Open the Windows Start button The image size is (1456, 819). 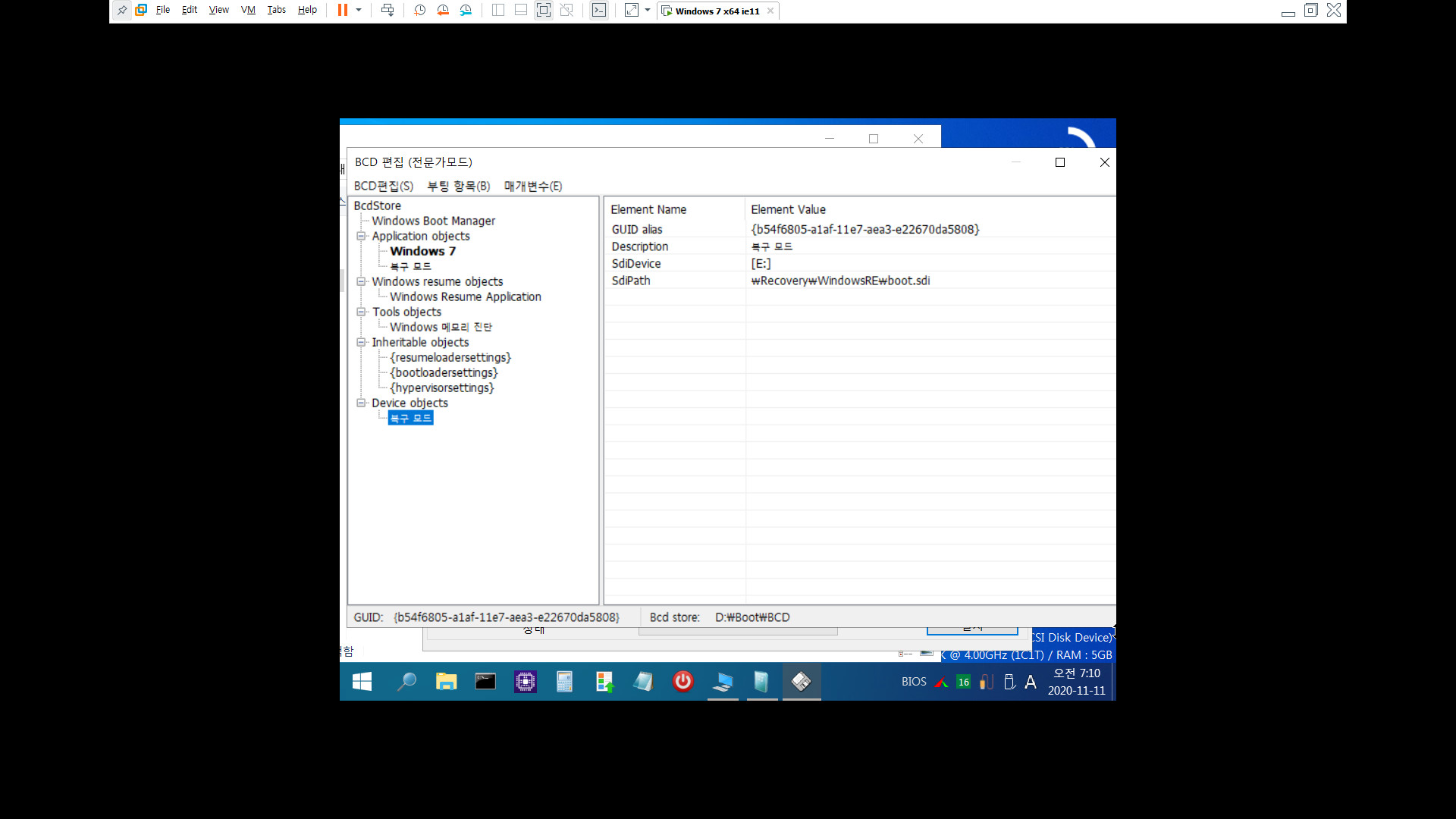[x=362, y=682]
